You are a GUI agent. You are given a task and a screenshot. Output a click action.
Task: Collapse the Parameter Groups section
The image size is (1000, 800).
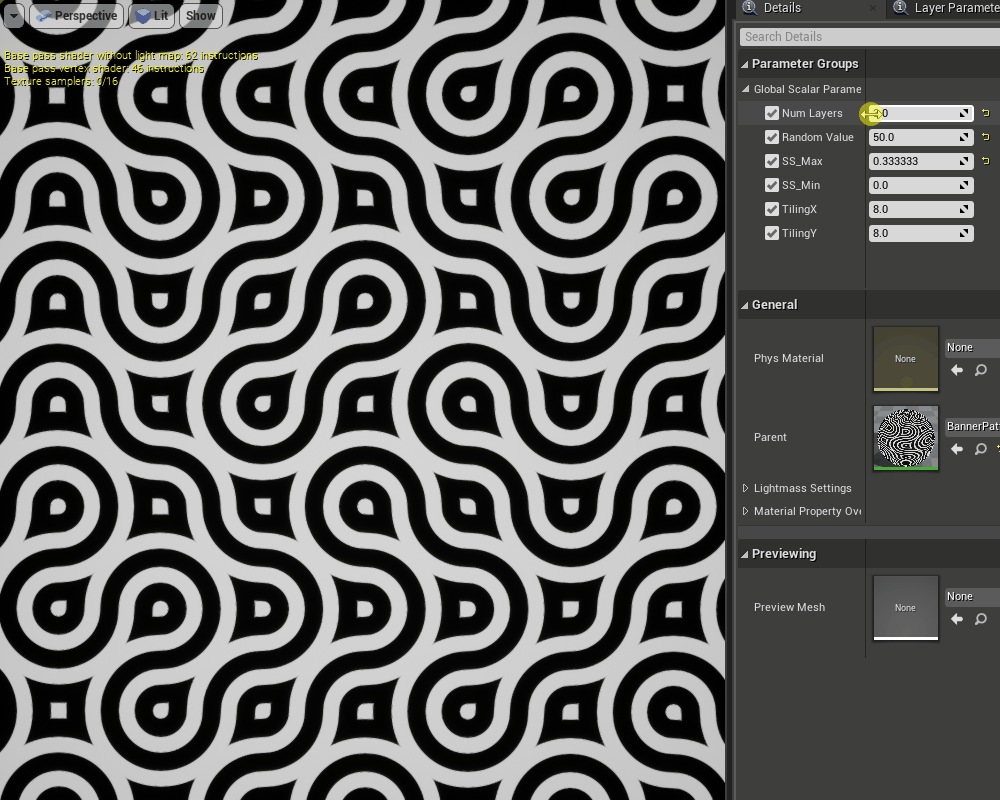coord(744,64)
